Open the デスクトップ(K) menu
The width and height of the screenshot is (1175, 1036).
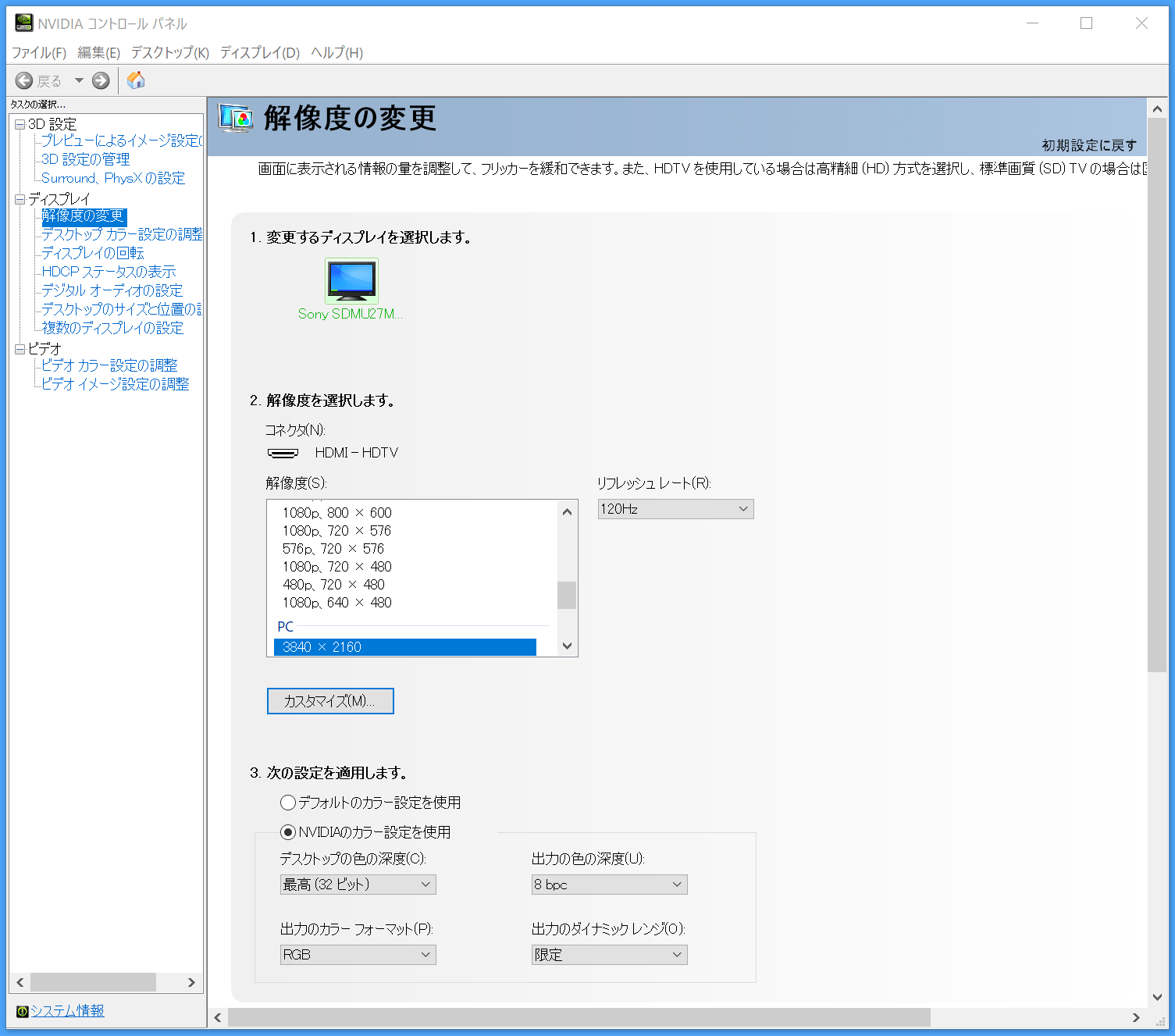170,52
